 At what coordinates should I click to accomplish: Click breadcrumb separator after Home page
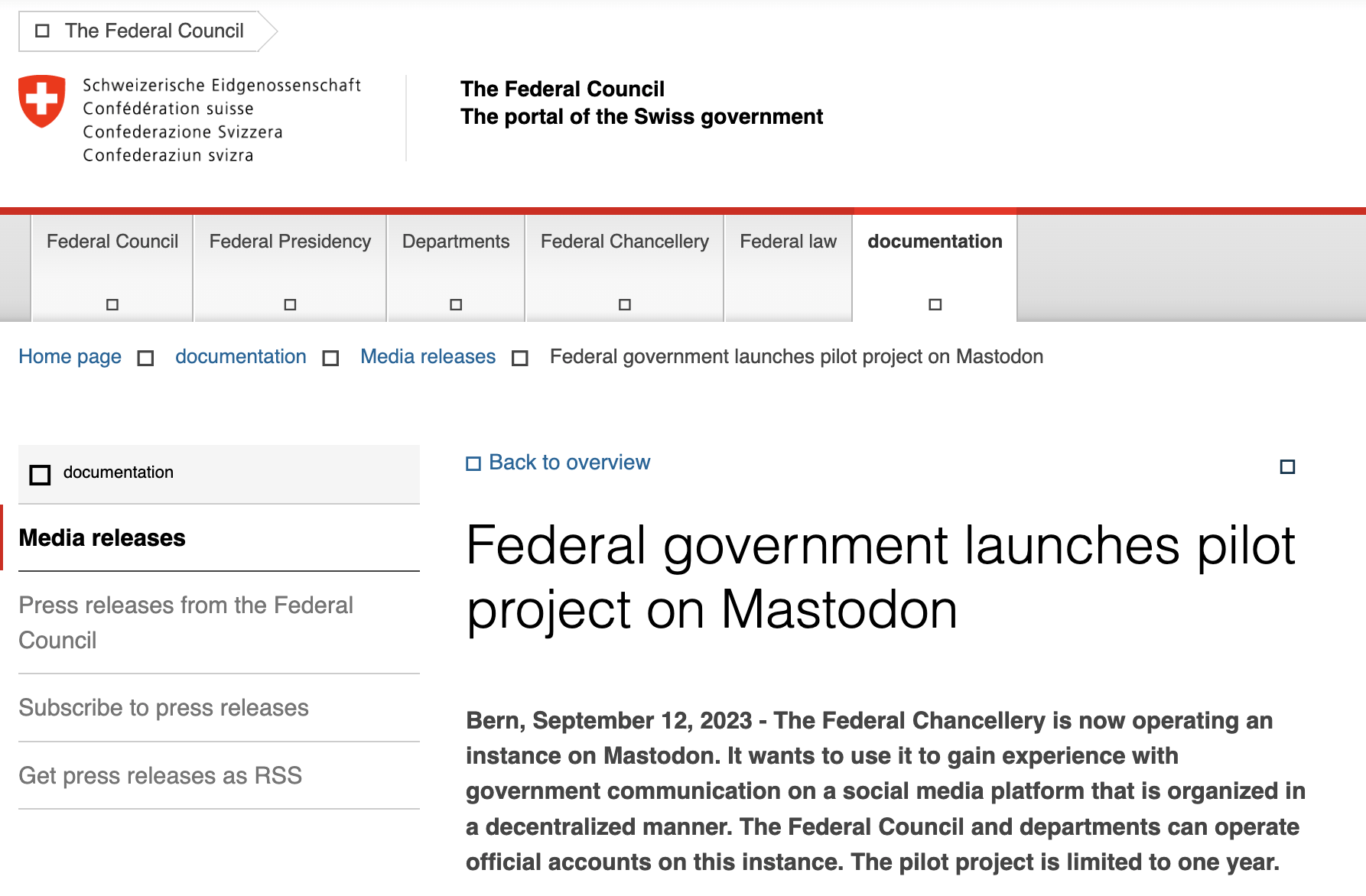[145, 359]
